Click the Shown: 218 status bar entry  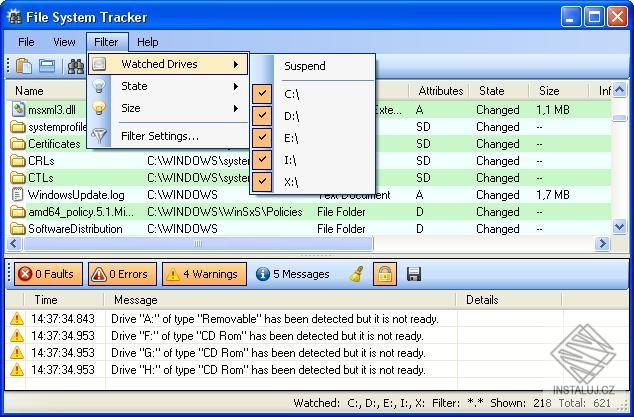coord(521,403)
